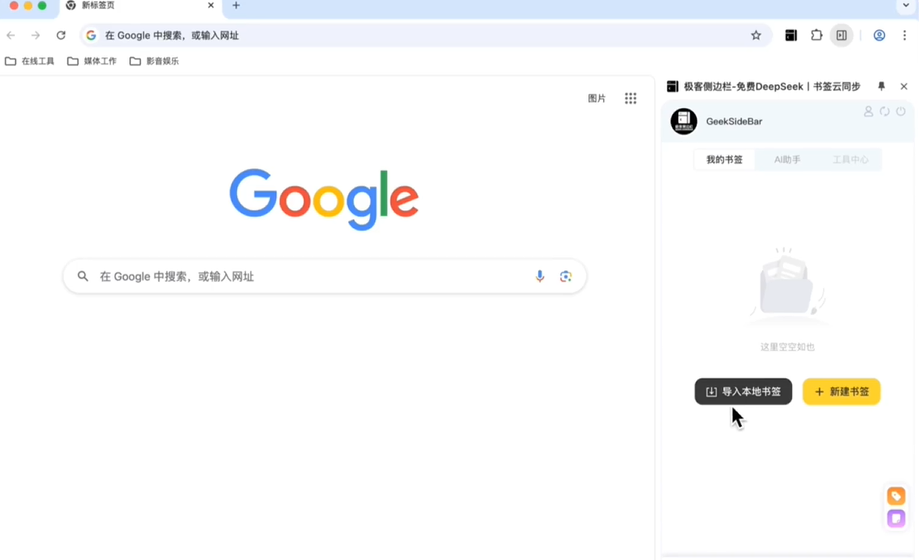Open a new tab with plus button

(236, 5)
